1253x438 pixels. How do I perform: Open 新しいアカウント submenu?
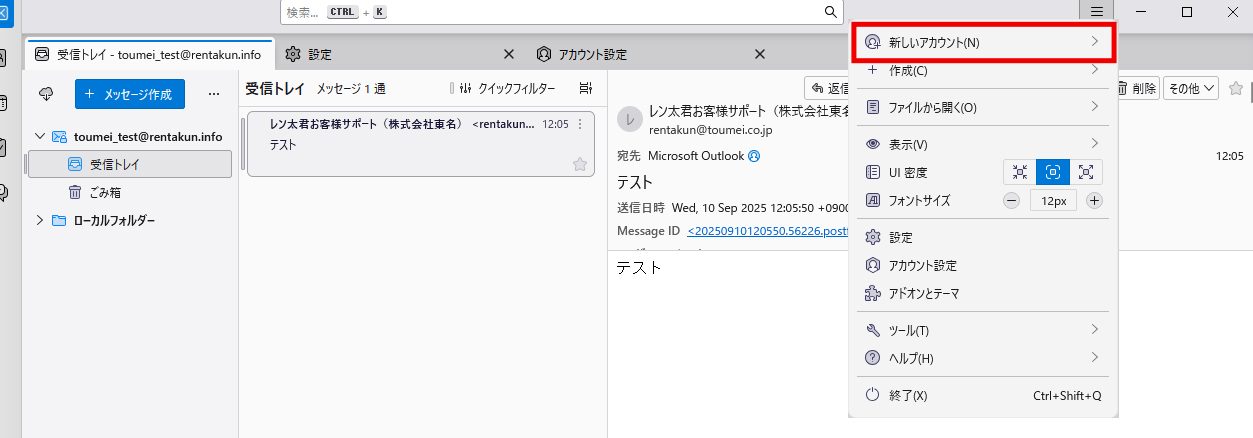tap(982, 43)
